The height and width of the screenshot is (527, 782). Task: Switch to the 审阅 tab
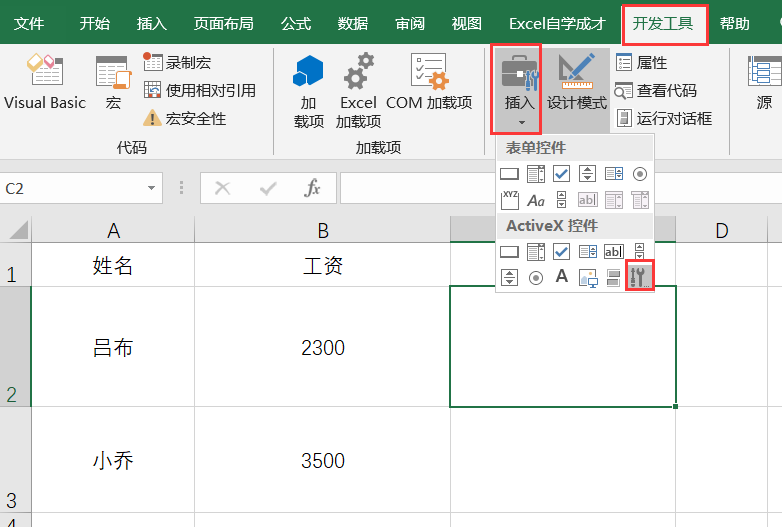tap(410, 23)
